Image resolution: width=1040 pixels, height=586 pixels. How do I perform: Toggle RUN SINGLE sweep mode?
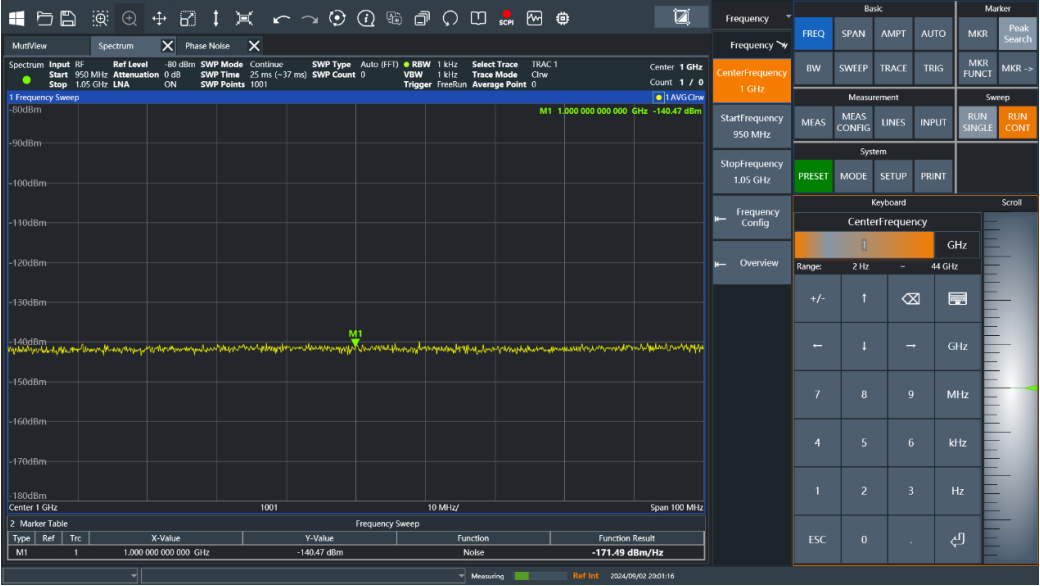coord(978,122)
